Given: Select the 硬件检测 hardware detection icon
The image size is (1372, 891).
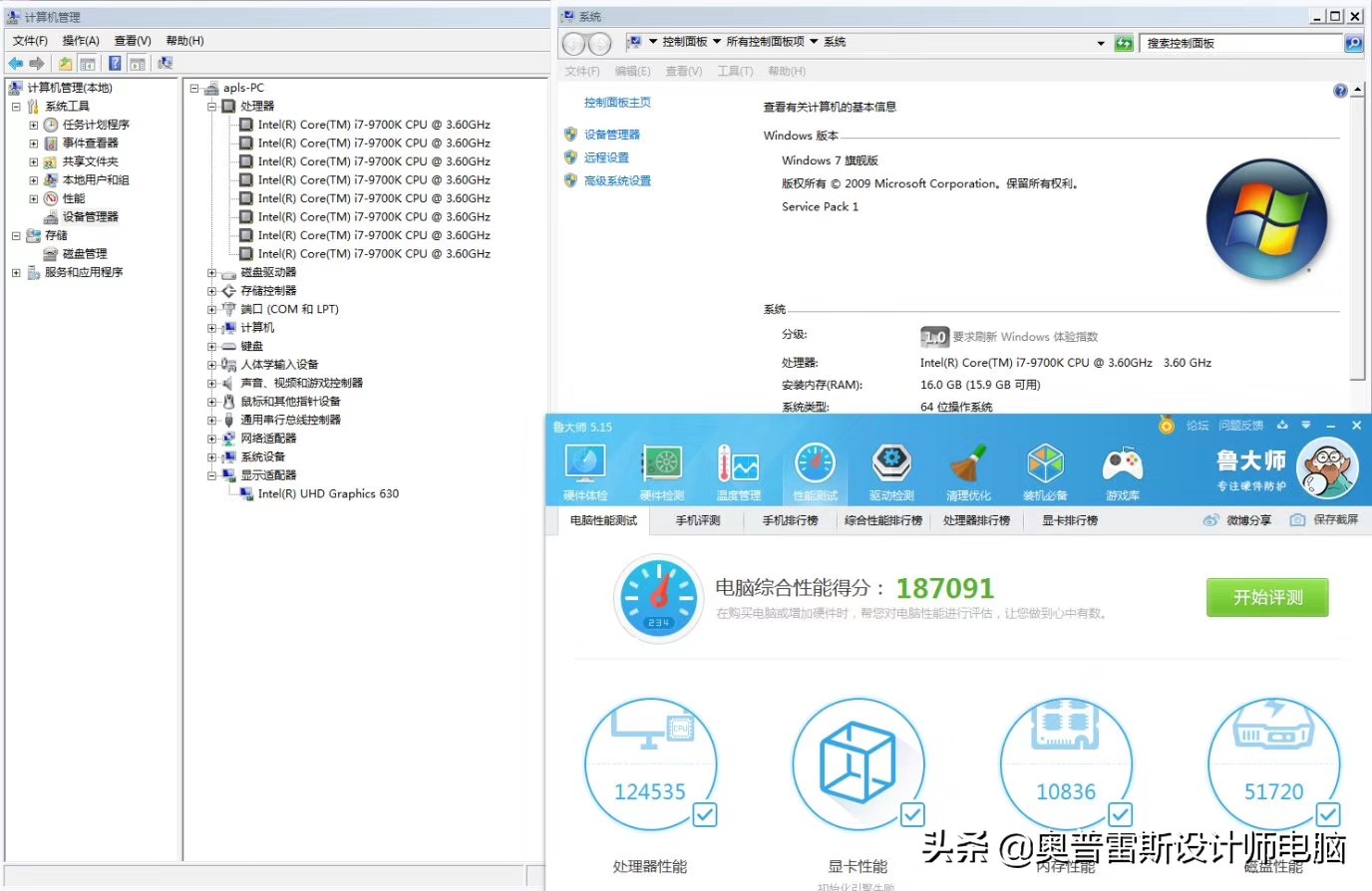Looking at the screenshot, I should point(661,468).
